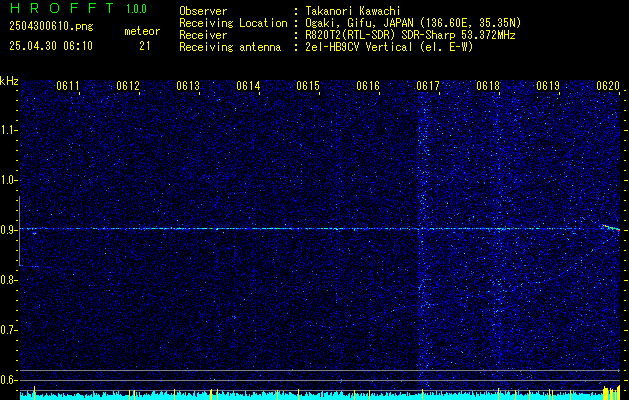
Task: Click the kHz axis unit label
Action: point(9,81)
